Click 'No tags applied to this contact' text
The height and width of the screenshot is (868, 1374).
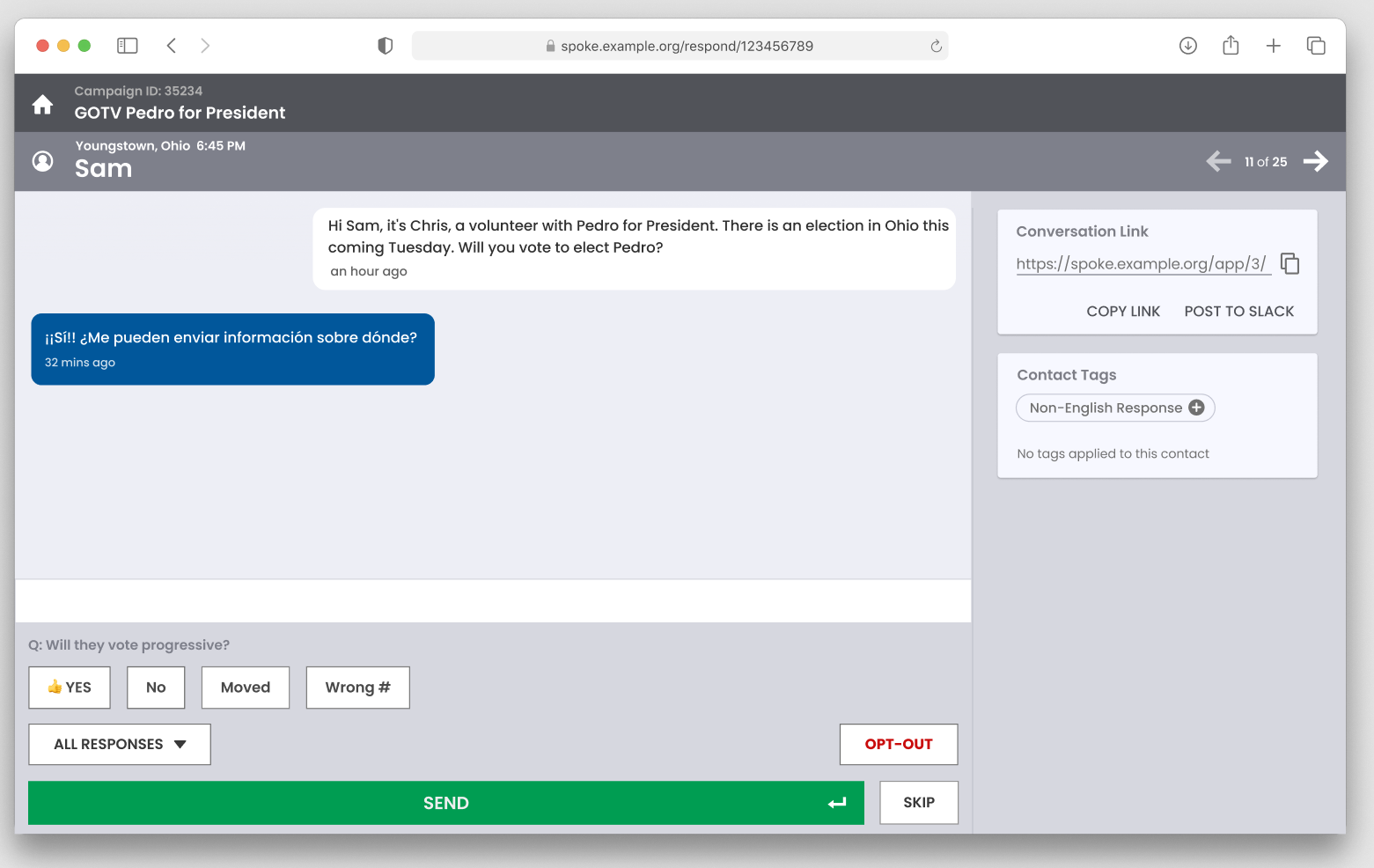(x=1113, y=453)
